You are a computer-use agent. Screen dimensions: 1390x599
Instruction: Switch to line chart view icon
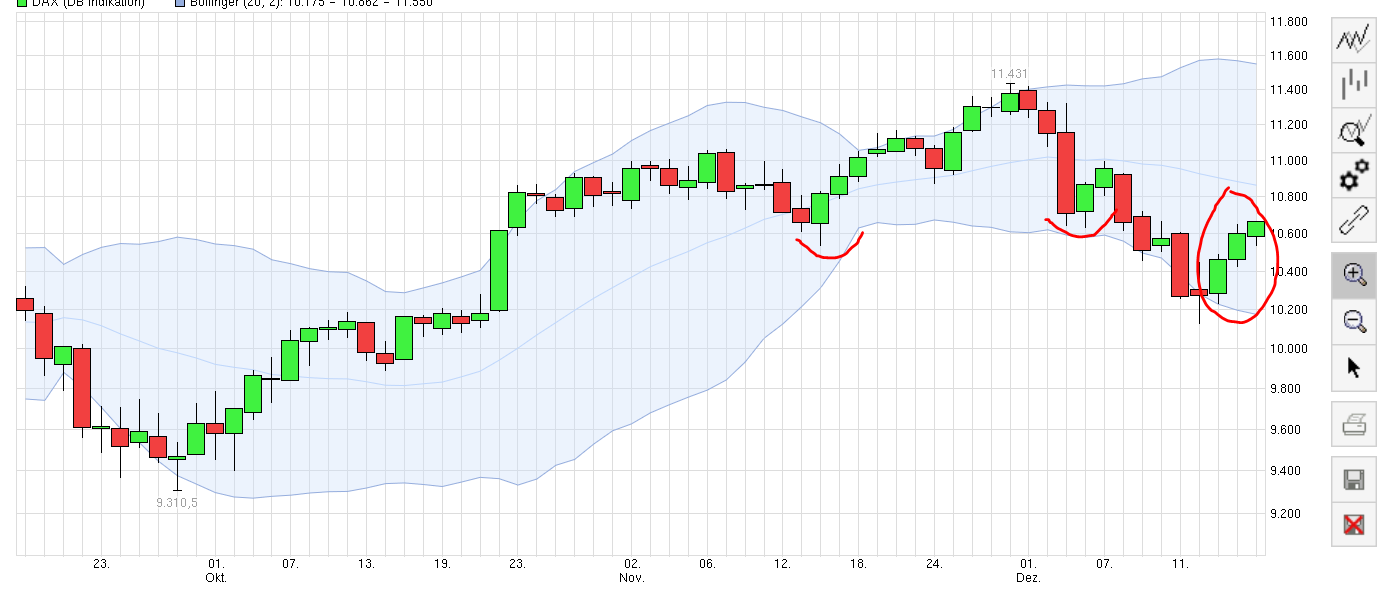point(1355,40)
